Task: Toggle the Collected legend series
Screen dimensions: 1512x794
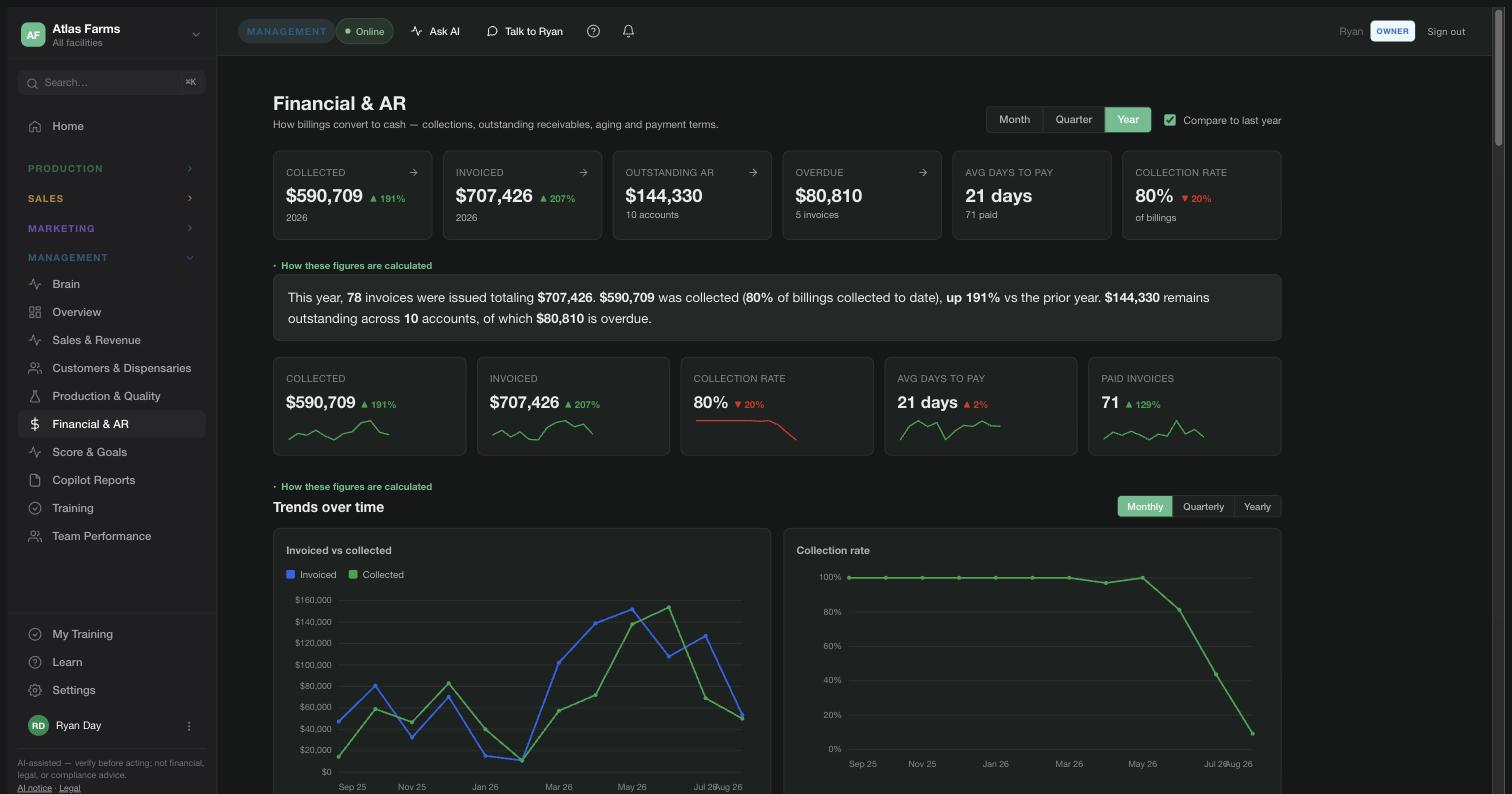Action: click(x=376, y=575)
